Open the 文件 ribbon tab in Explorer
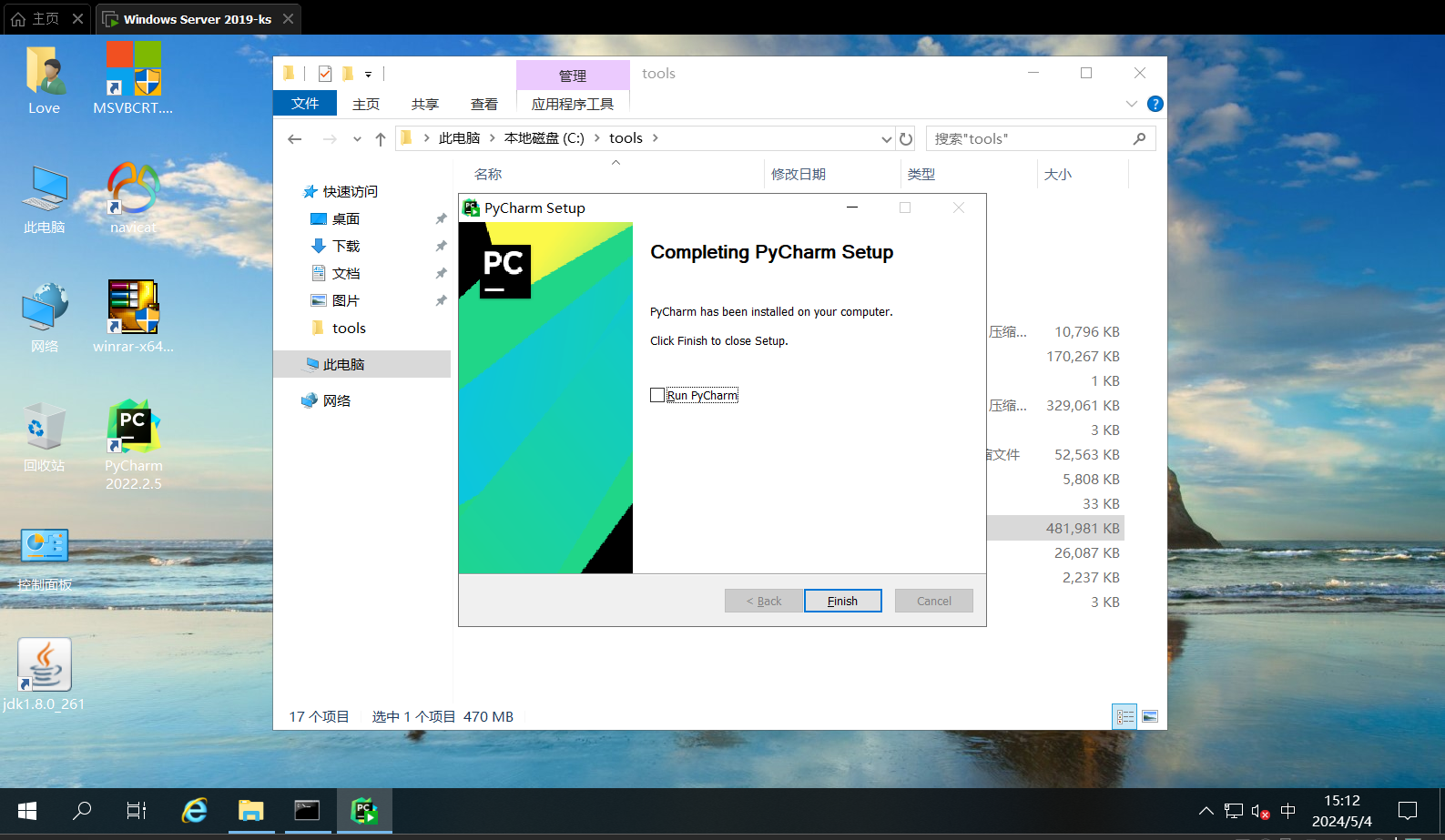The image size is (1445, 840). 305,104
